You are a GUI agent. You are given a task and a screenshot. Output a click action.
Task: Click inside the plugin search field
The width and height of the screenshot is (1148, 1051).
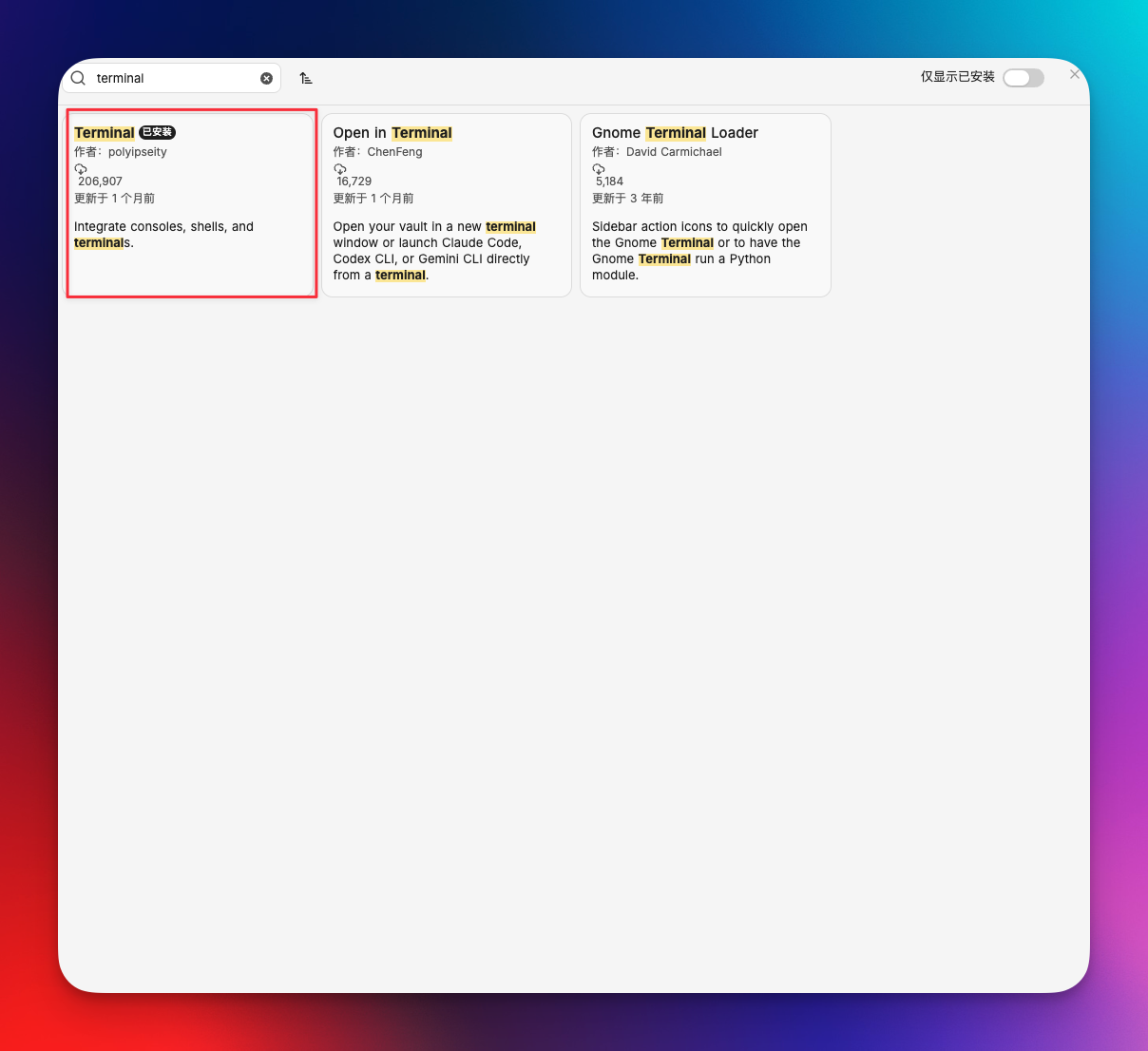coord(176,78)
